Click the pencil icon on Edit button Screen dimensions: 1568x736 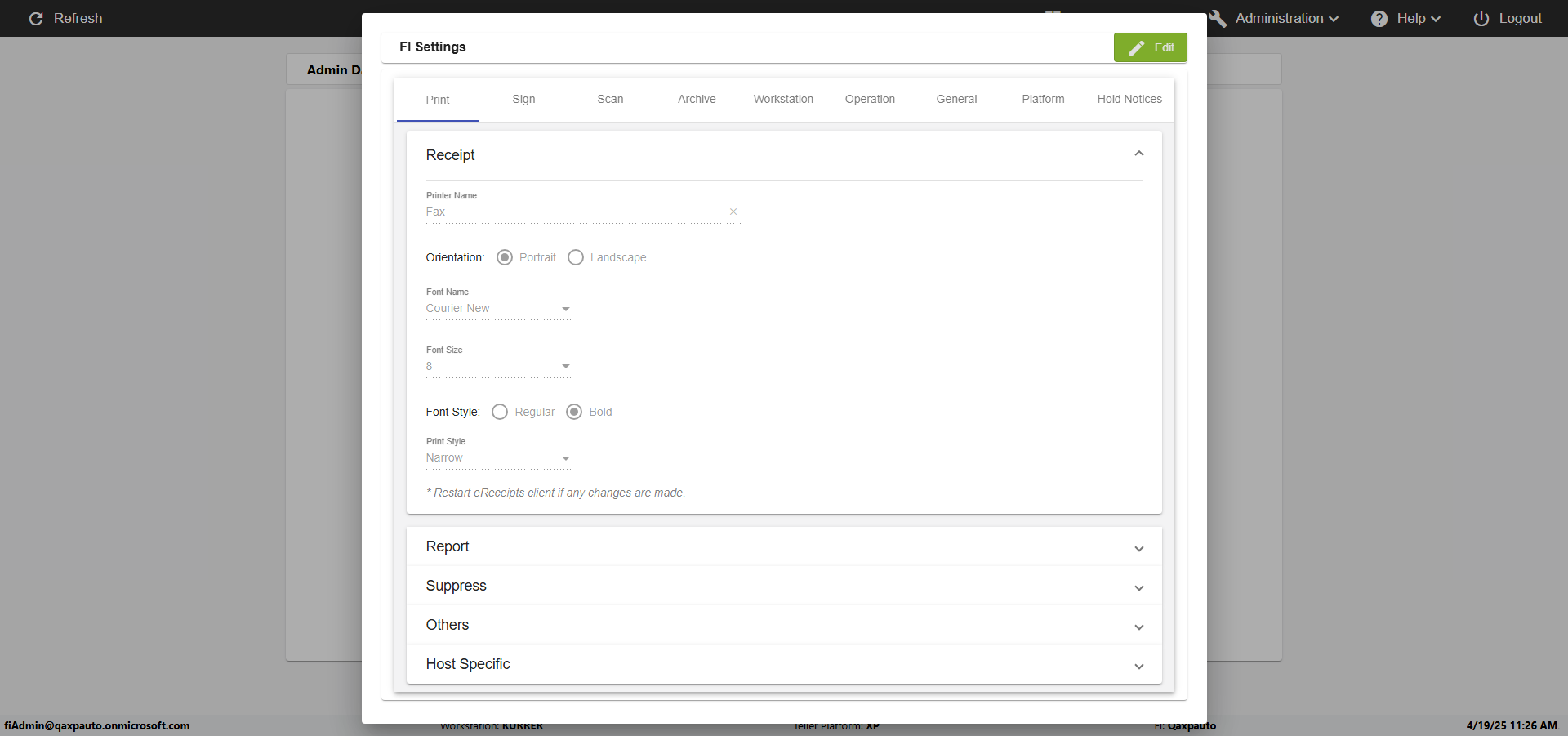(x=1136, y=47)
